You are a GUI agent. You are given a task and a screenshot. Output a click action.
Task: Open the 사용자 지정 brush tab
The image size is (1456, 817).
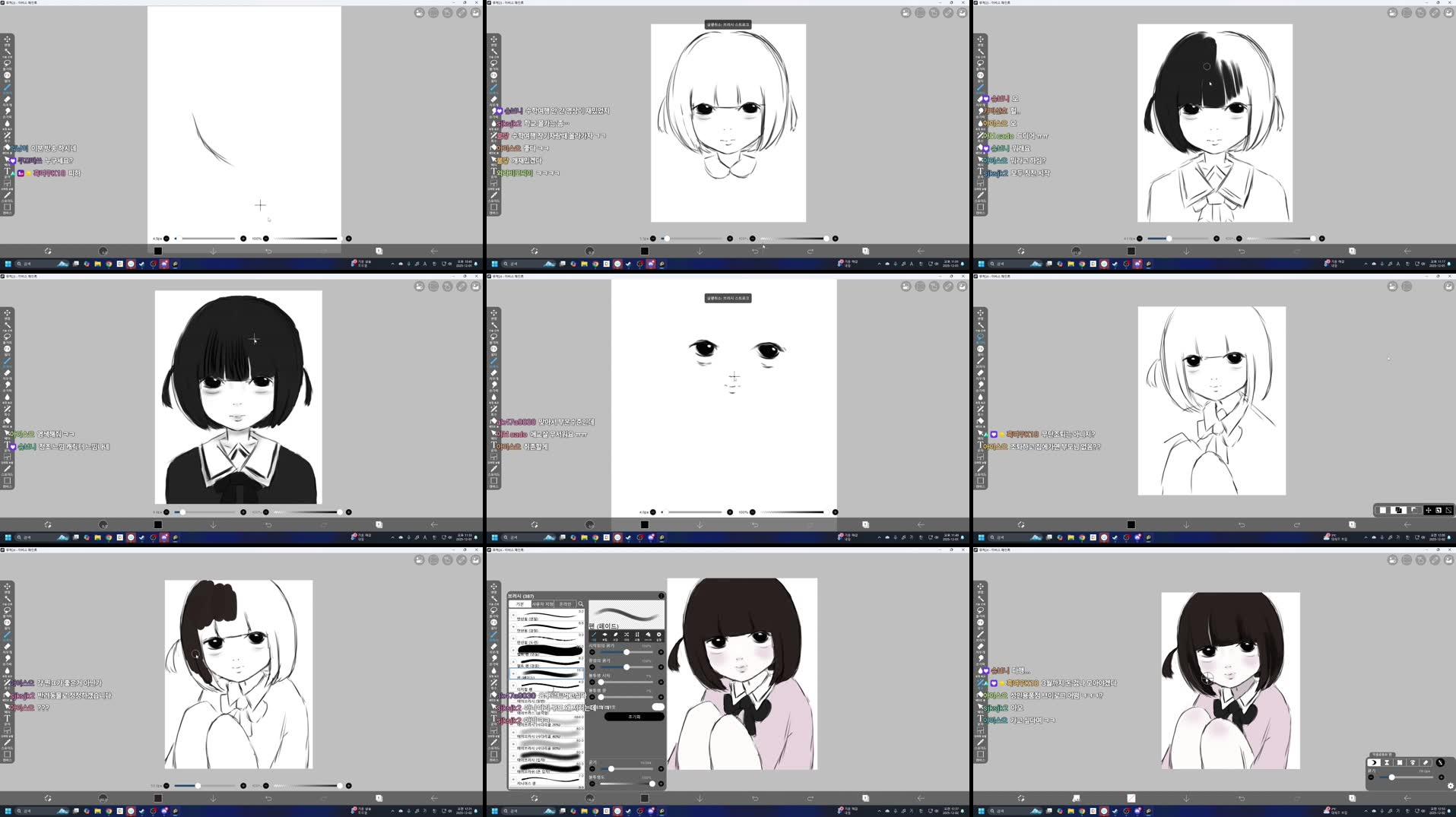pyautogui.click(x=544, y=604)
